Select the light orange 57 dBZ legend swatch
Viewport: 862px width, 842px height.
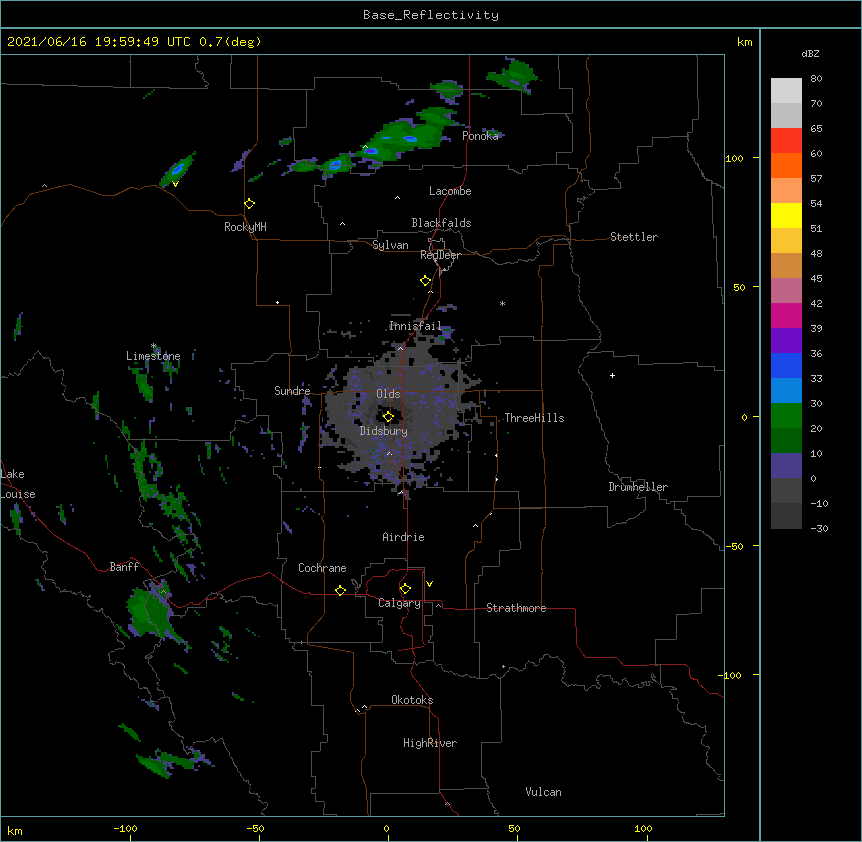786,191
